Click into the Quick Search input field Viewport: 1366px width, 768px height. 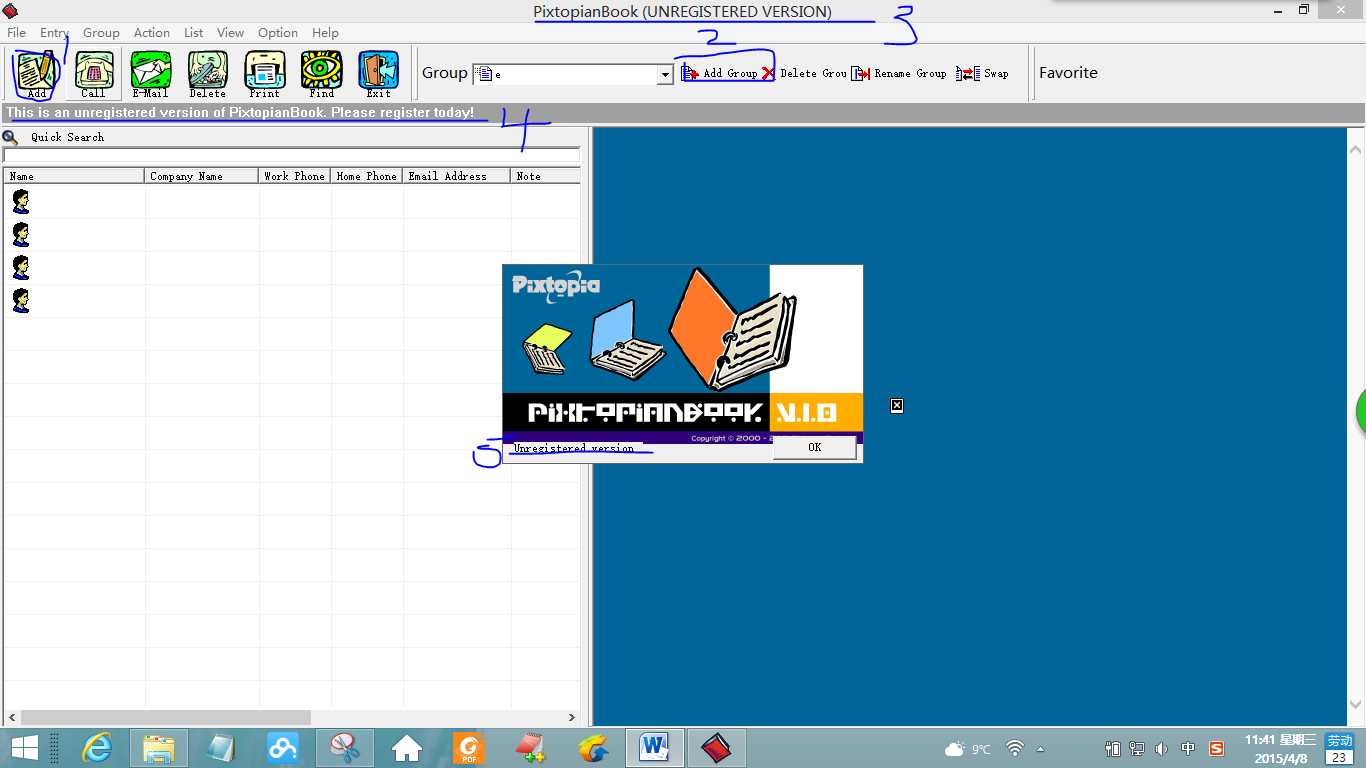(291, 156)
